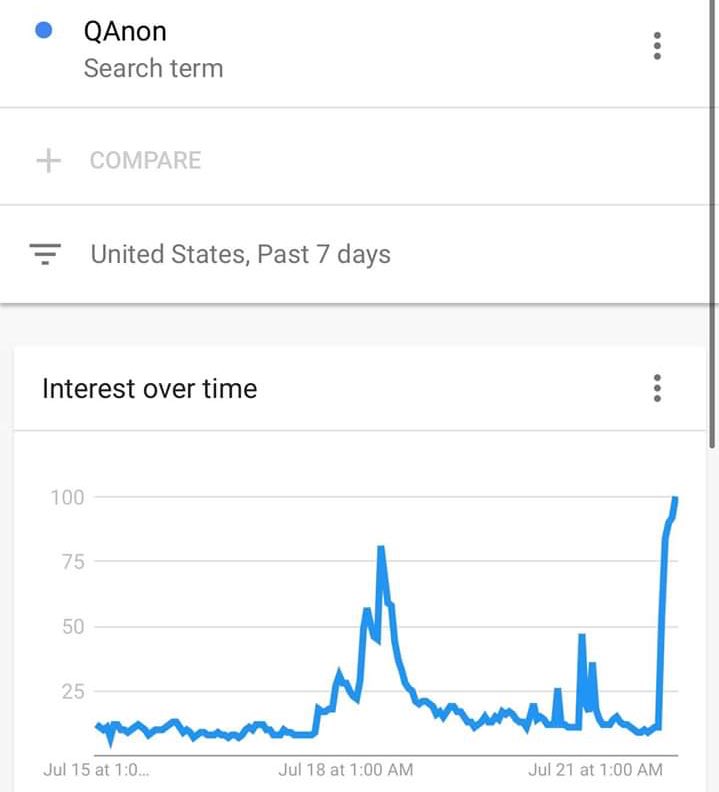Open Interest over time options menu
719x792 pixels.
point(657,388)
